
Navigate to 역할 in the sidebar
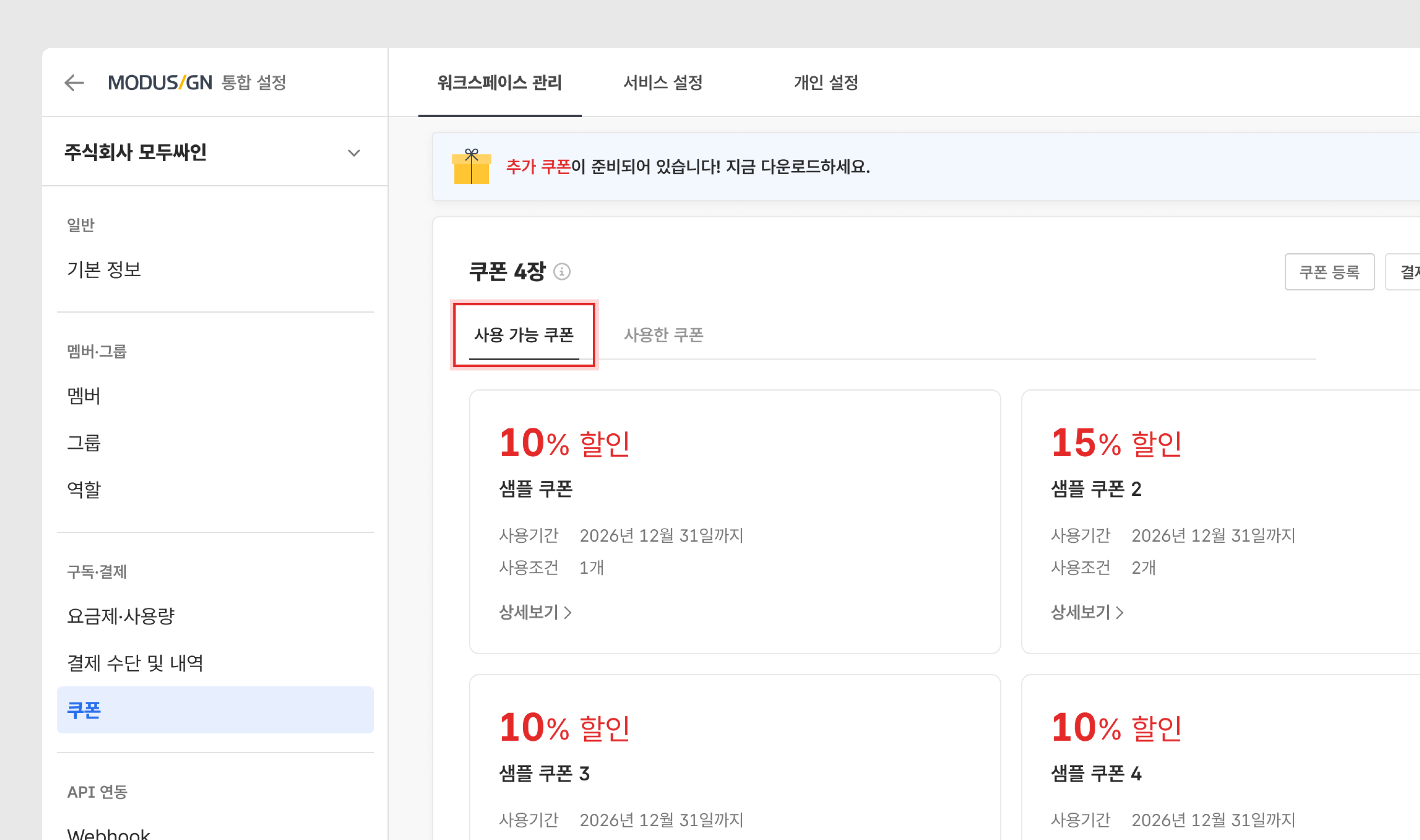pos(84,489)
